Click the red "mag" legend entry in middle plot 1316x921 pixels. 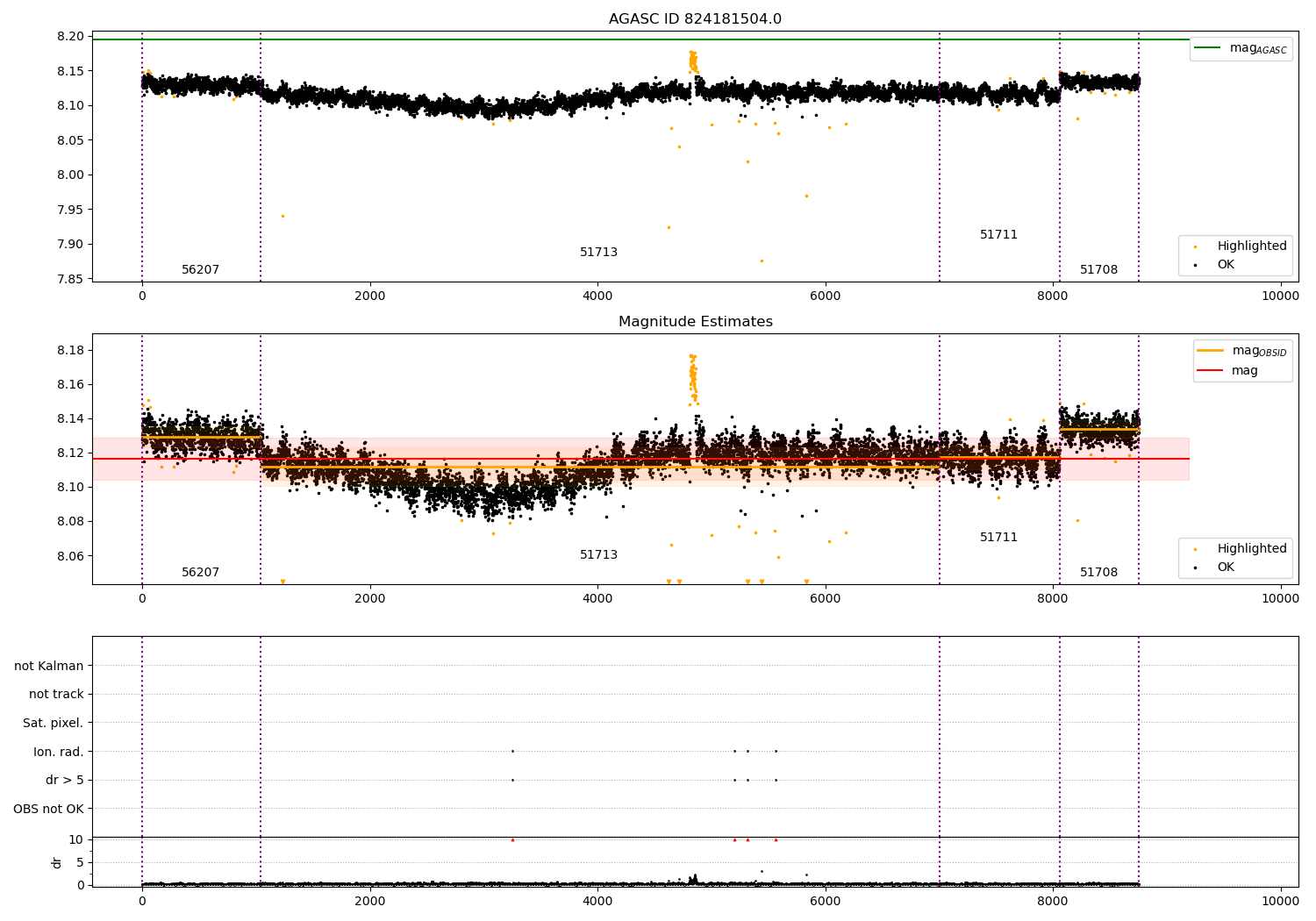[1227, 370]
